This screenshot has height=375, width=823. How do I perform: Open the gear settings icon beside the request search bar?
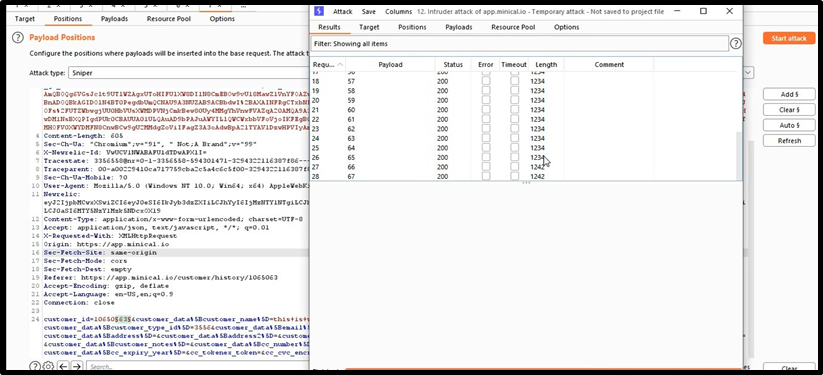(x=48, y=366)
